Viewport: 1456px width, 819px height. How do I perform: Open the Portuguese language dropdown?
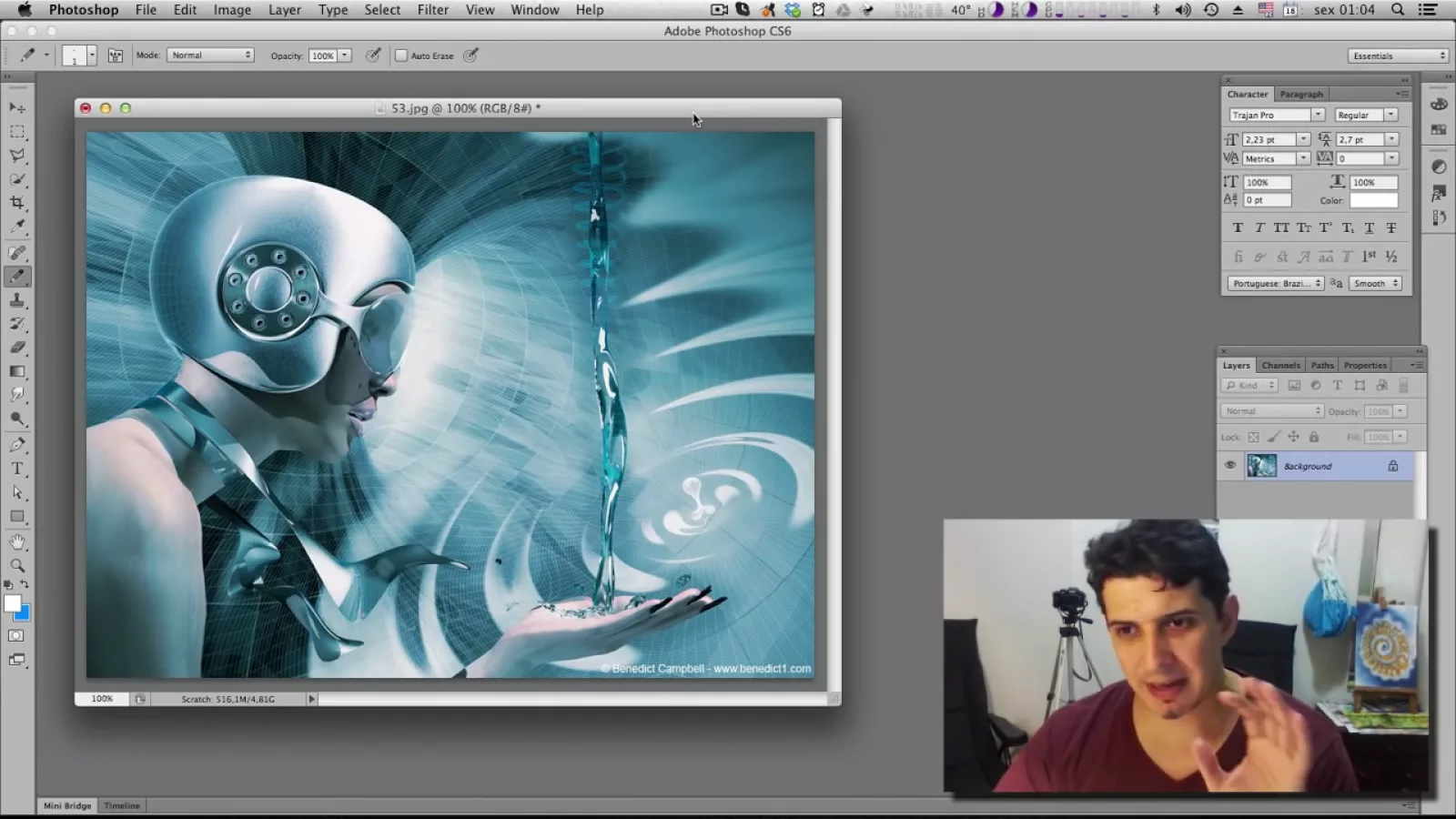point(1276,283)
